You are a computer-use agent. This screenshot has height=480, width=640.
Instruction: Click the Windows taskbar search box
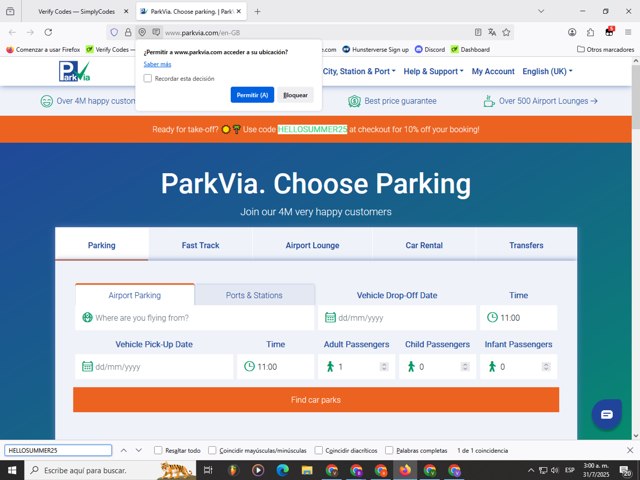(110, 470)
